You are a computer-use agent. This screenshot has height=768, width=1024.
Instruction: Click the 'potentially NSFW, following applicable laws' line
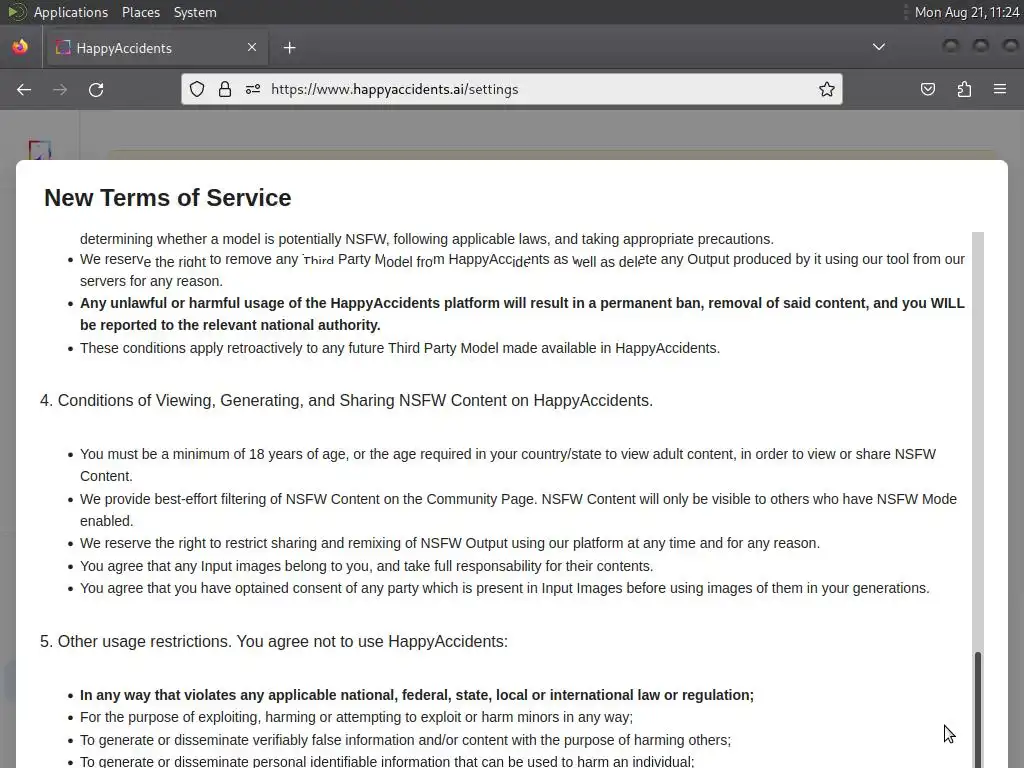426,239
